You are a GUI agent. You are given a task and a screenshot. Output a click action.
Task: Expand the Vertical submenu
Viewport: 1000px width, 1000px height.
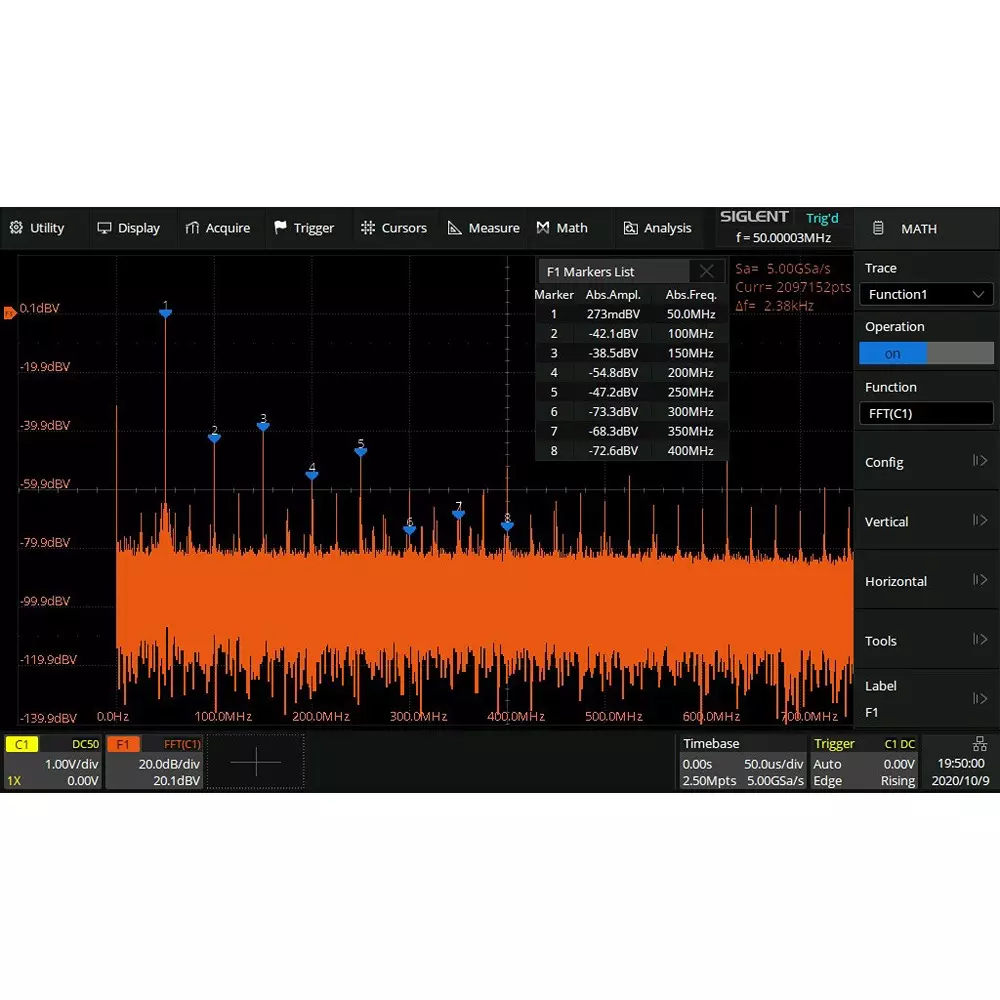pos(926,521)
